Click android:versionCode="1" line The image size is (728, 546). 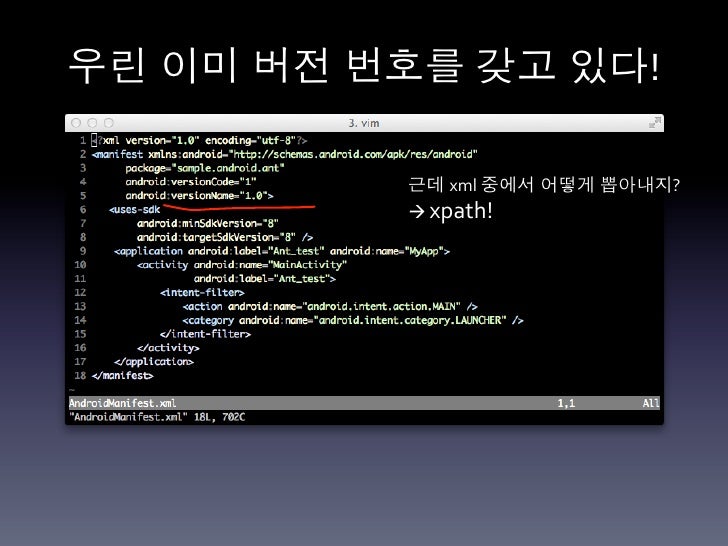click(191, 182)
